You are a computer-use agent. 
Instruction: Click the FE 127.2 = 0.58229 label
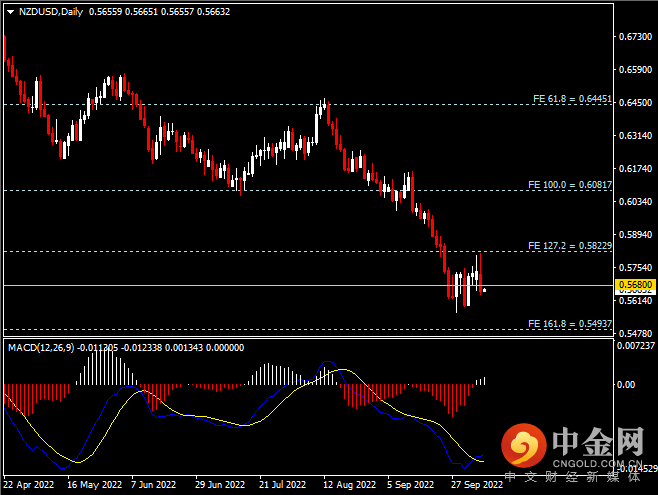[570, 245]
